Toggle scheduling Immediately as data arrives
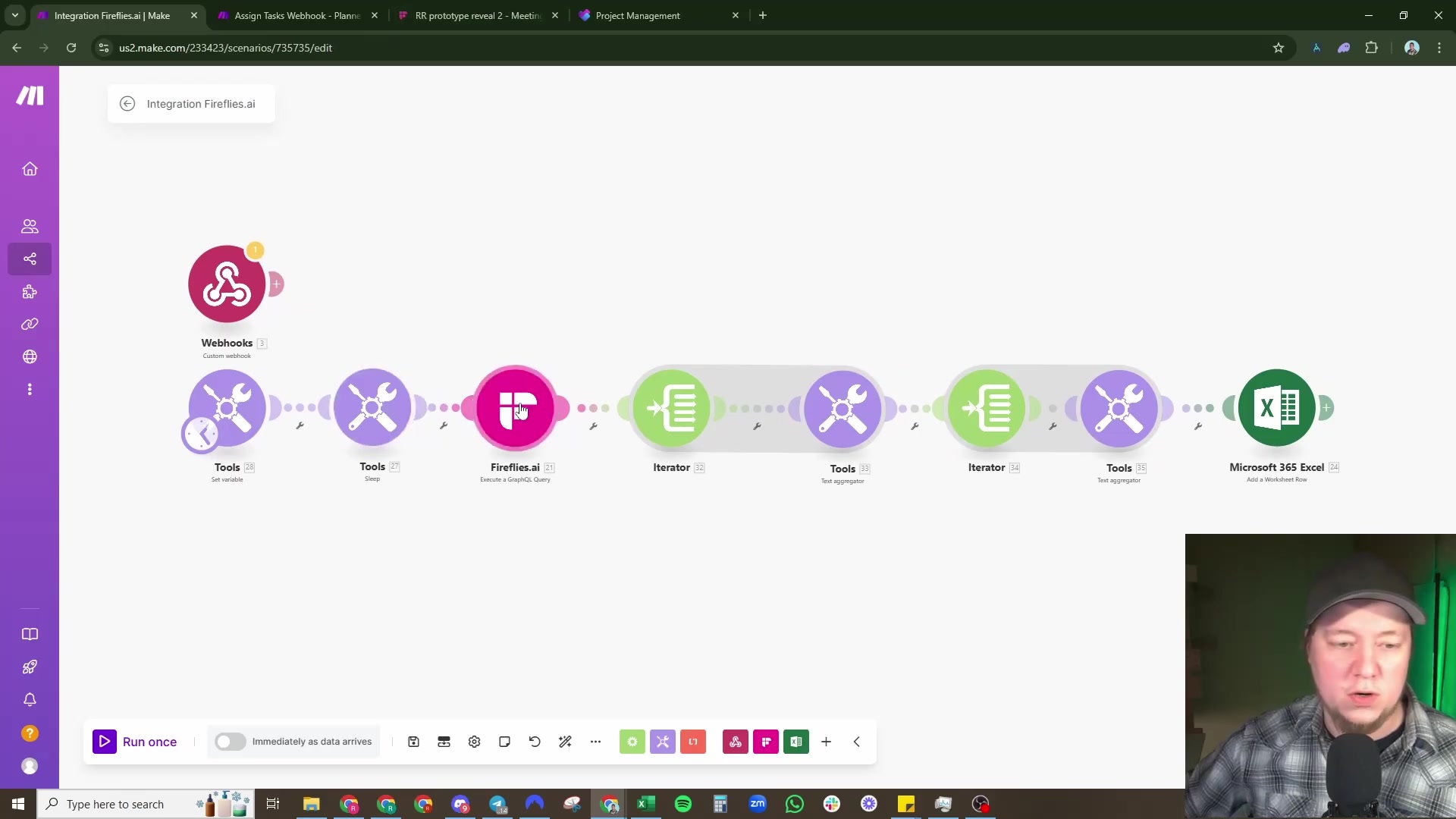 coord(230,742)
